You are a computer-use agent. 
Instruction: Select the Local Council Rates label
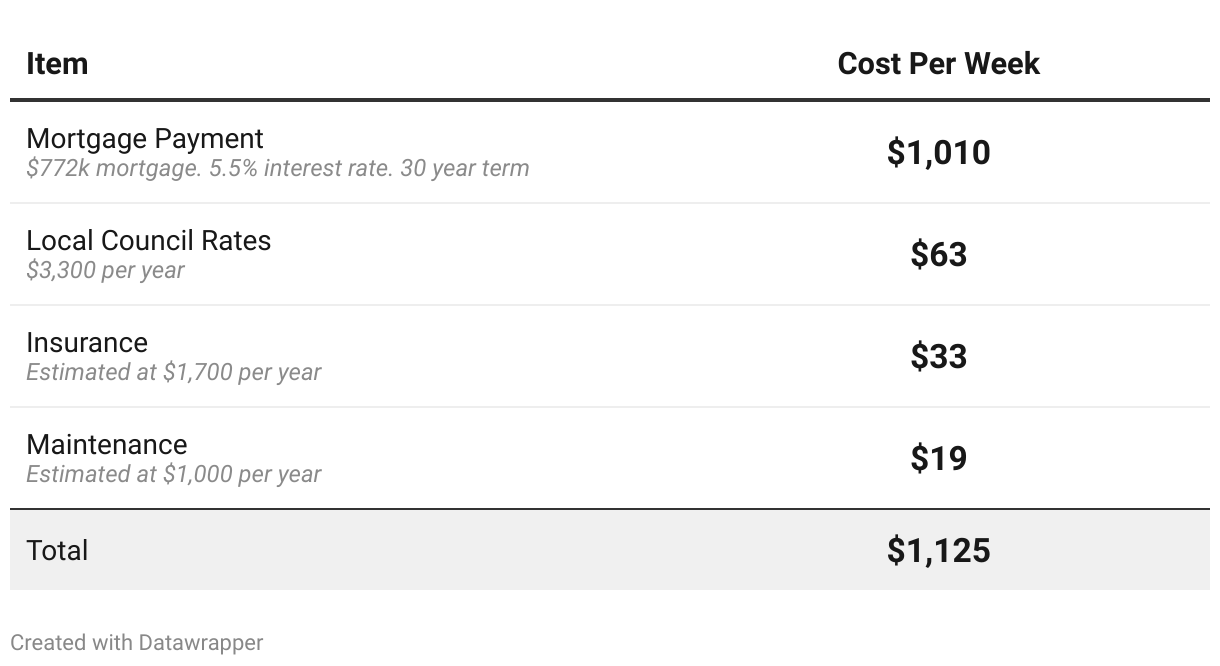(148, 240)
